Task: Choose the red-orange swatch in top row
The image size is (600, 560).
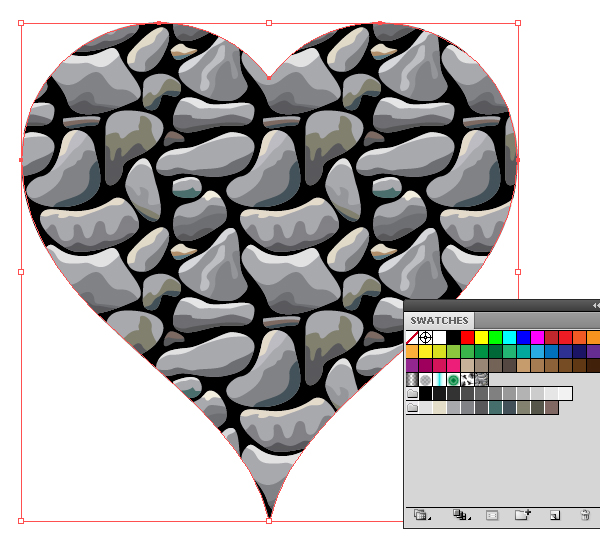Action: 579,338
